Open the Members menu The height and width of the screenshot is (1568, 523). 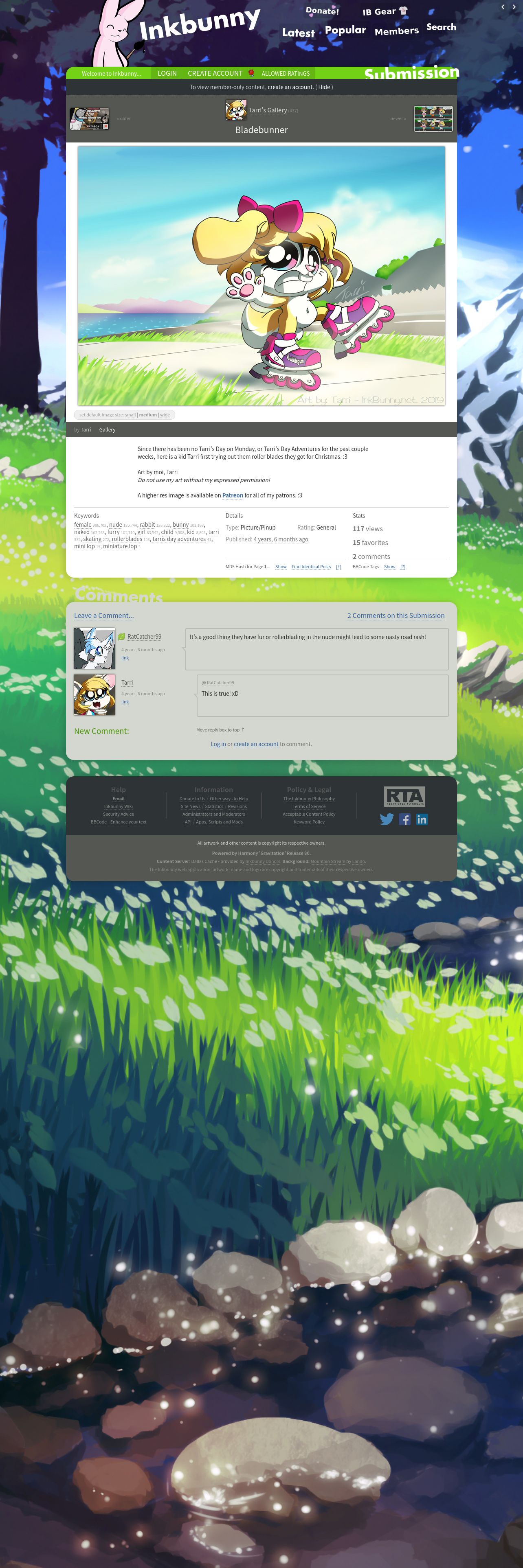pos(396,31)
